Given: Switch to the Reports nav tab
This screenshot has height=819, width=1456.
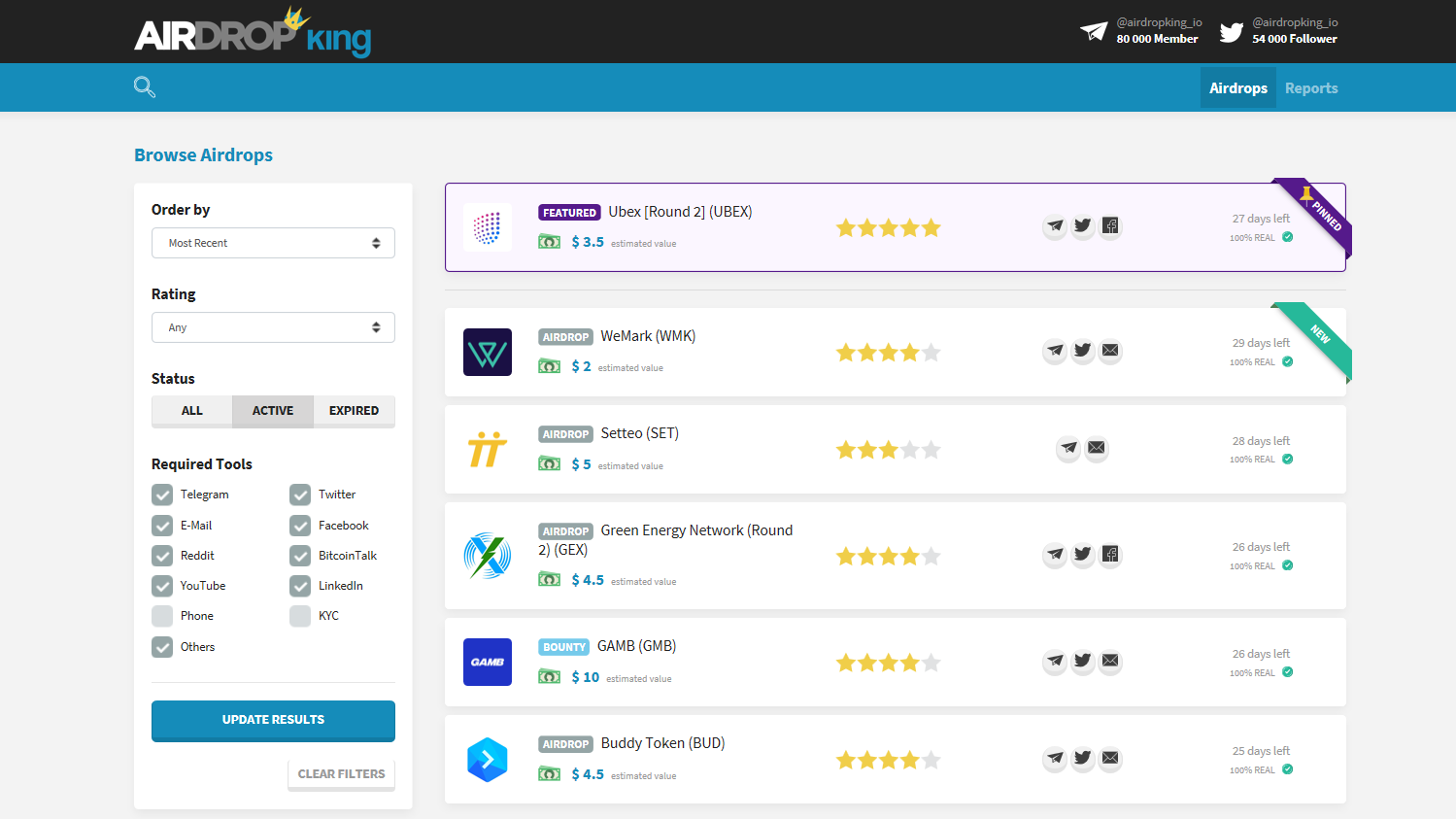Looking at the screenshot, I should coord(1311,87).
